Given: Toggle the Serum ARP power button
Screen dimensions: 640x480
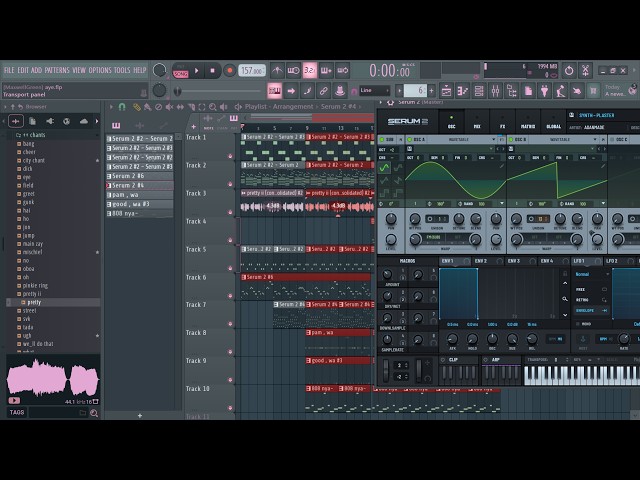Looking at the screenshot, I should (x=485, y=360).
